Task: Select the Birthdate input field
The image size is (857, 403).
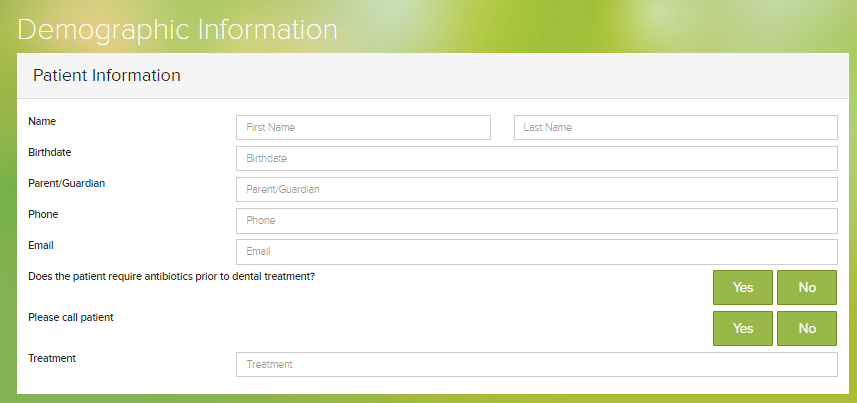Action: [x=536, y=159]
